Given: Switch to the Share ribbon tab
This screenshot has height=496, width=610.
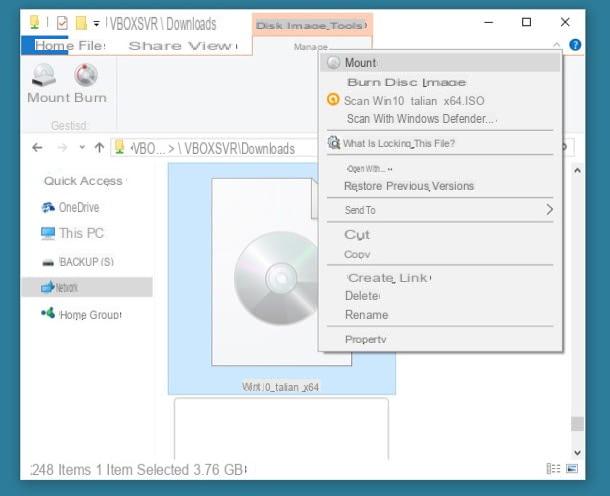Looking at the screenshot, I should click(x=155, y=46).
